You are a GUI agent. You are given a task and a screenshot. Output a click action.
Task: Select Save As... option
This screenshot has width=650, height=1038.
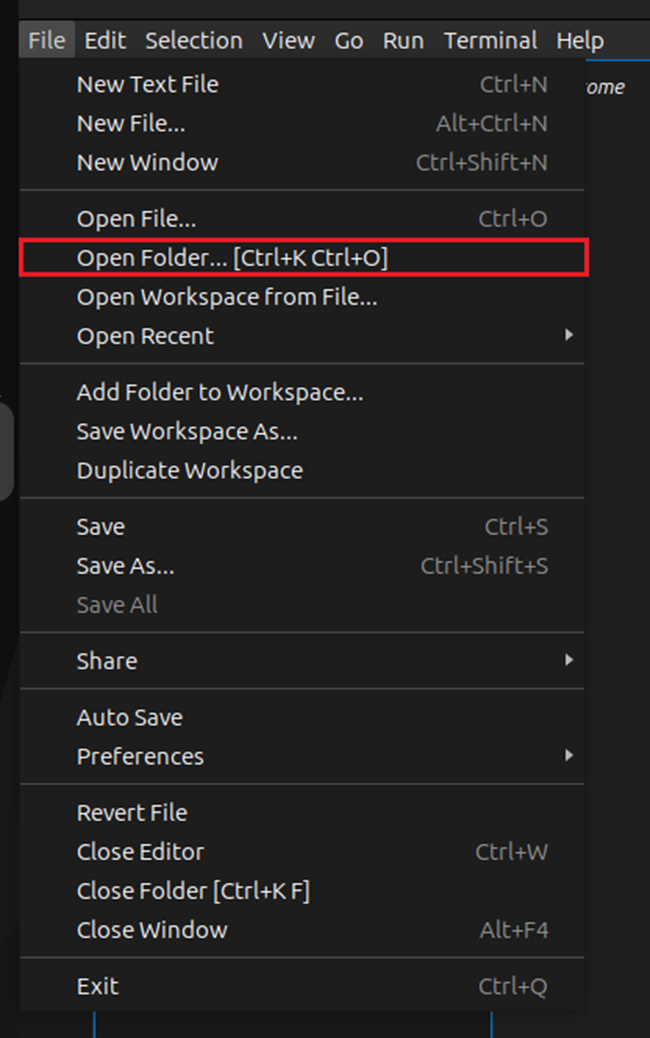click(125, 566)
